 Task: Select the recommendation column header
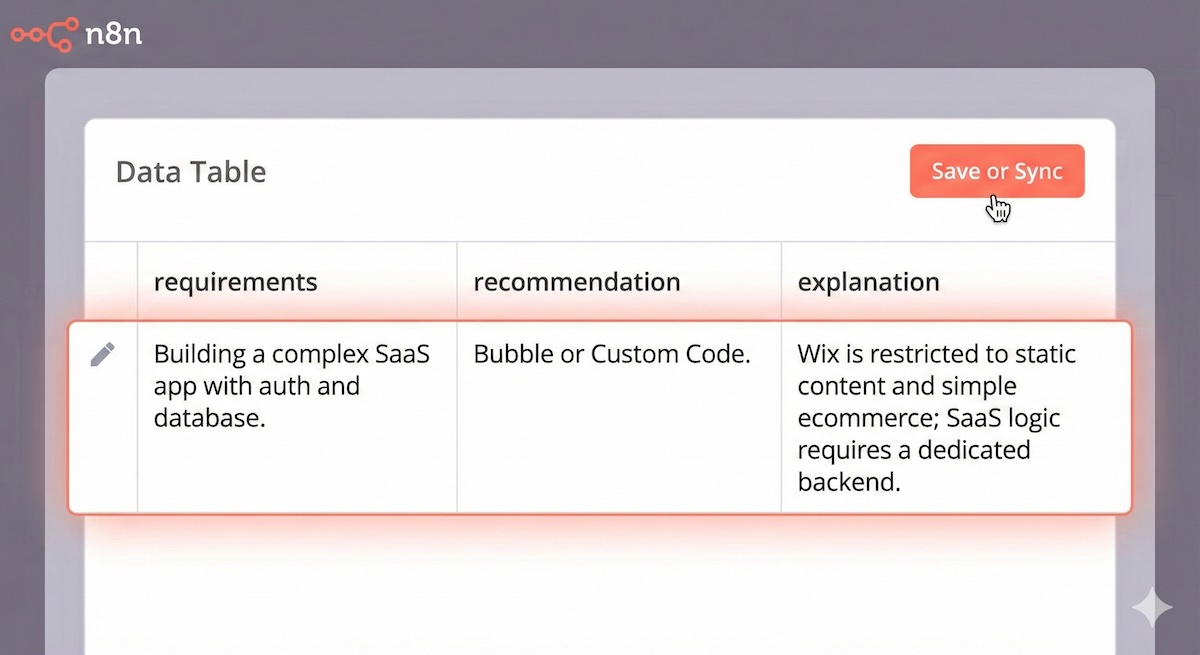click(577, 282)
